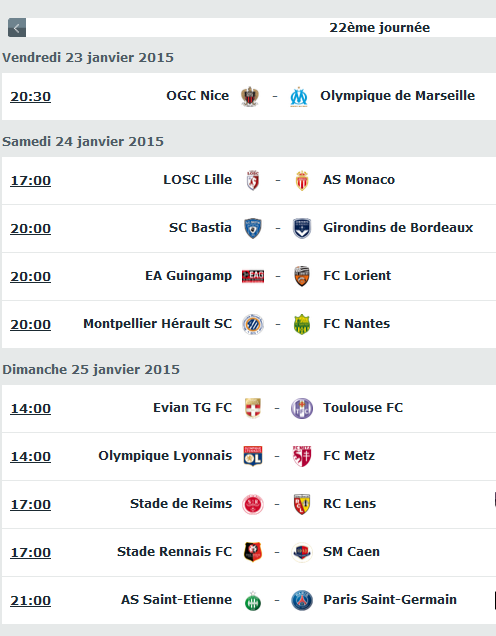This screenshot has width=496, height=636.
Task: Select the FC Metz team name
Action: [x=349, y=456]
